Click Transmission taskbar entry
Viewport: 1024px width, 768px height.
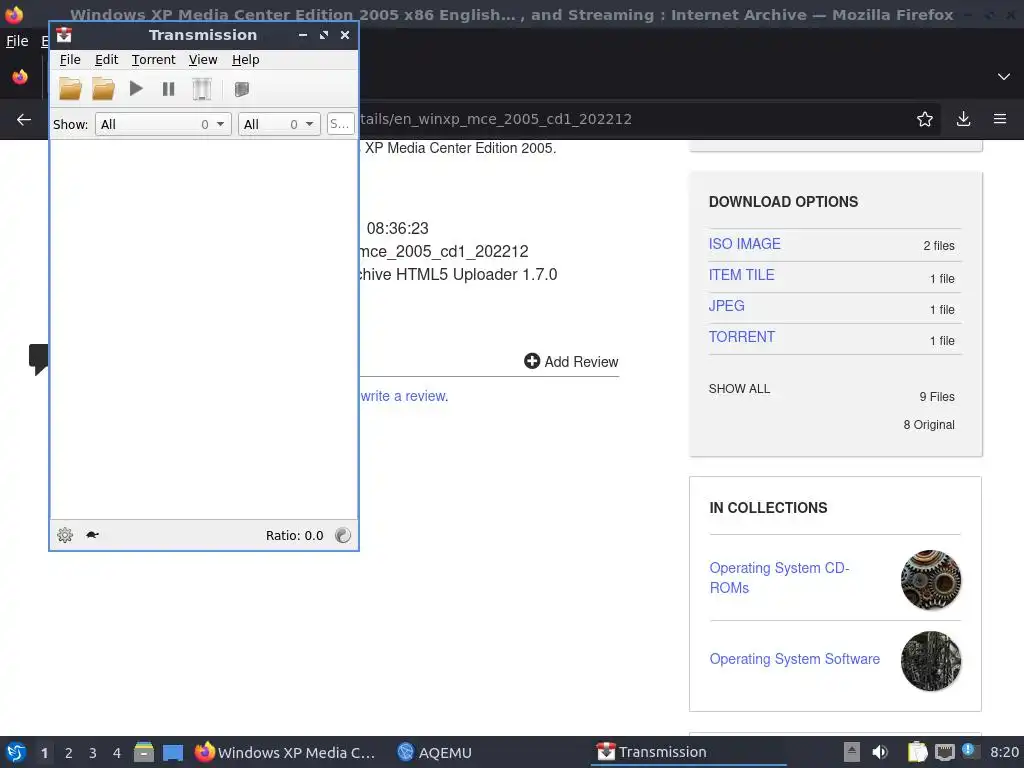[689, 752]
